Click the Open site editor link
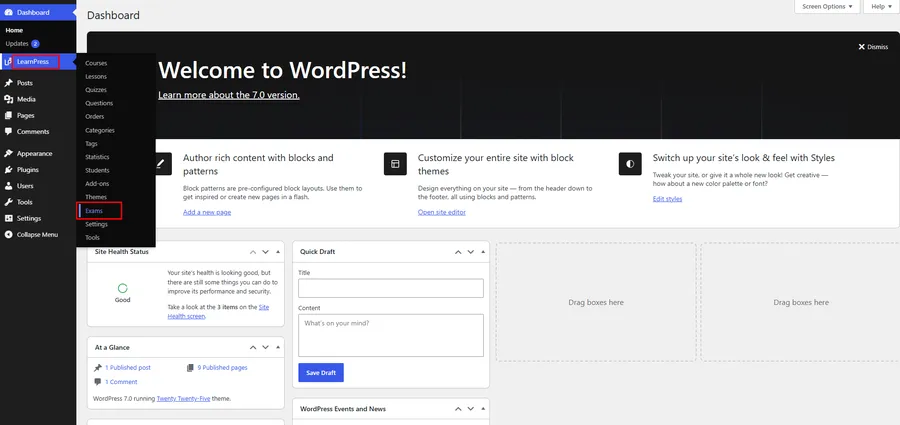 pyautogui.click(x=441, y=212)
